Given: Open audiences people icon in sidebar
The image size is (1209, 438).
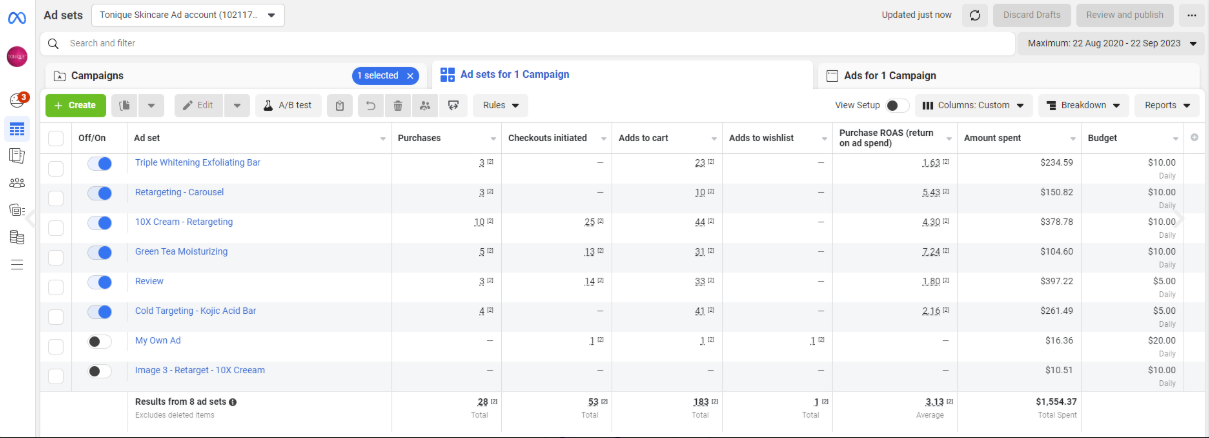Looking at the screenshot, I should [17, 183].
